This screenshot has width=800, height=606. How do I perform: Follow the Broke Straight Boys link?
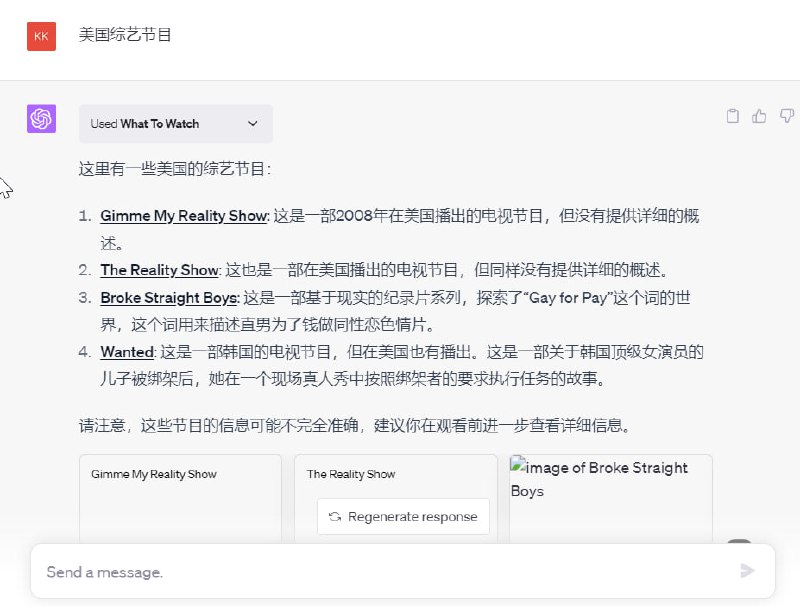pyautogui.click(x=169, y=298)
